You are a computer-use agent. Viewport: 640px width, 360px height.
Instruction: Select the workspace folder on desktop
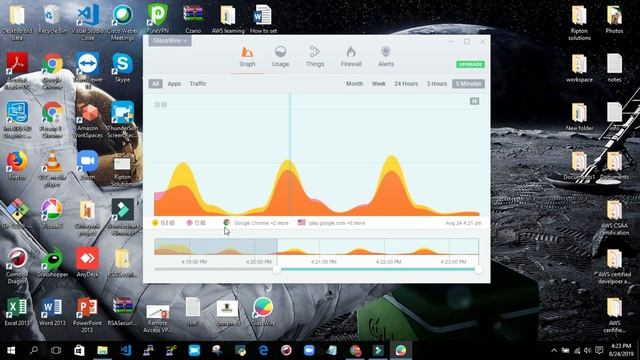pos(579,68)
